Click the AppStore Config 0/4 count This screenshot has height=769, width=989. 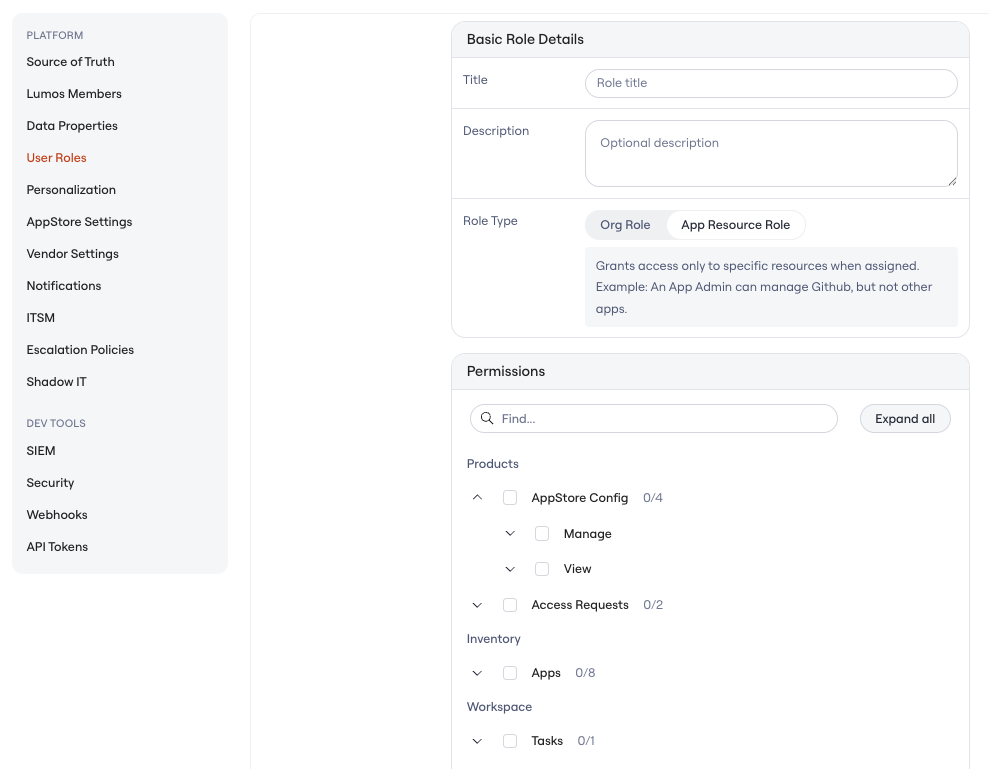[x=653, y=498]
